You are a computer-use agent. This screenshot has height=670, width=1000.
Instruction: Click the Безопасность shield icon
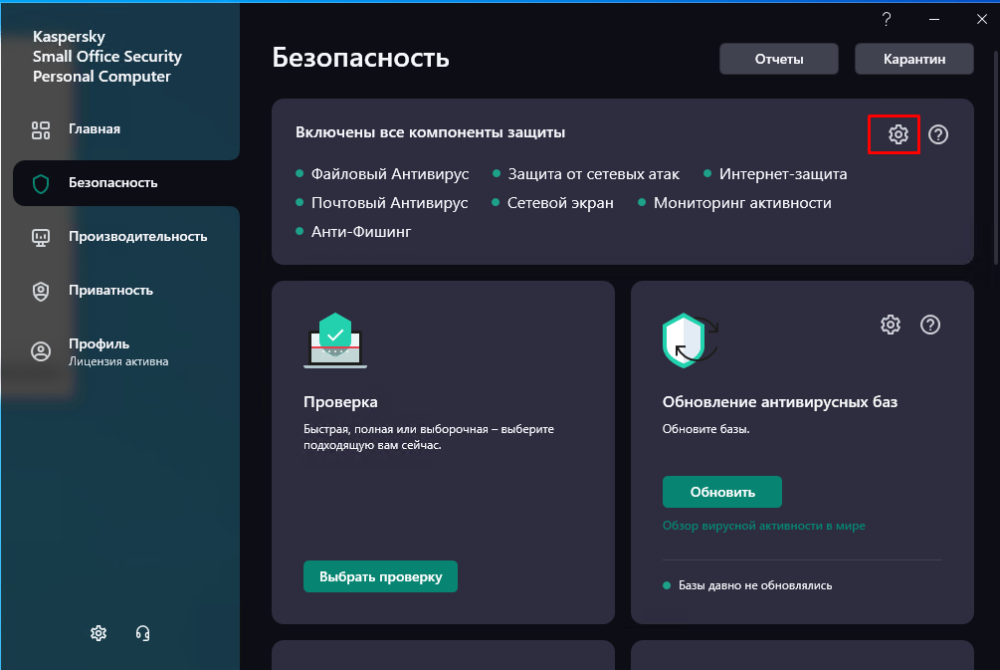click(x=41, y=184)
